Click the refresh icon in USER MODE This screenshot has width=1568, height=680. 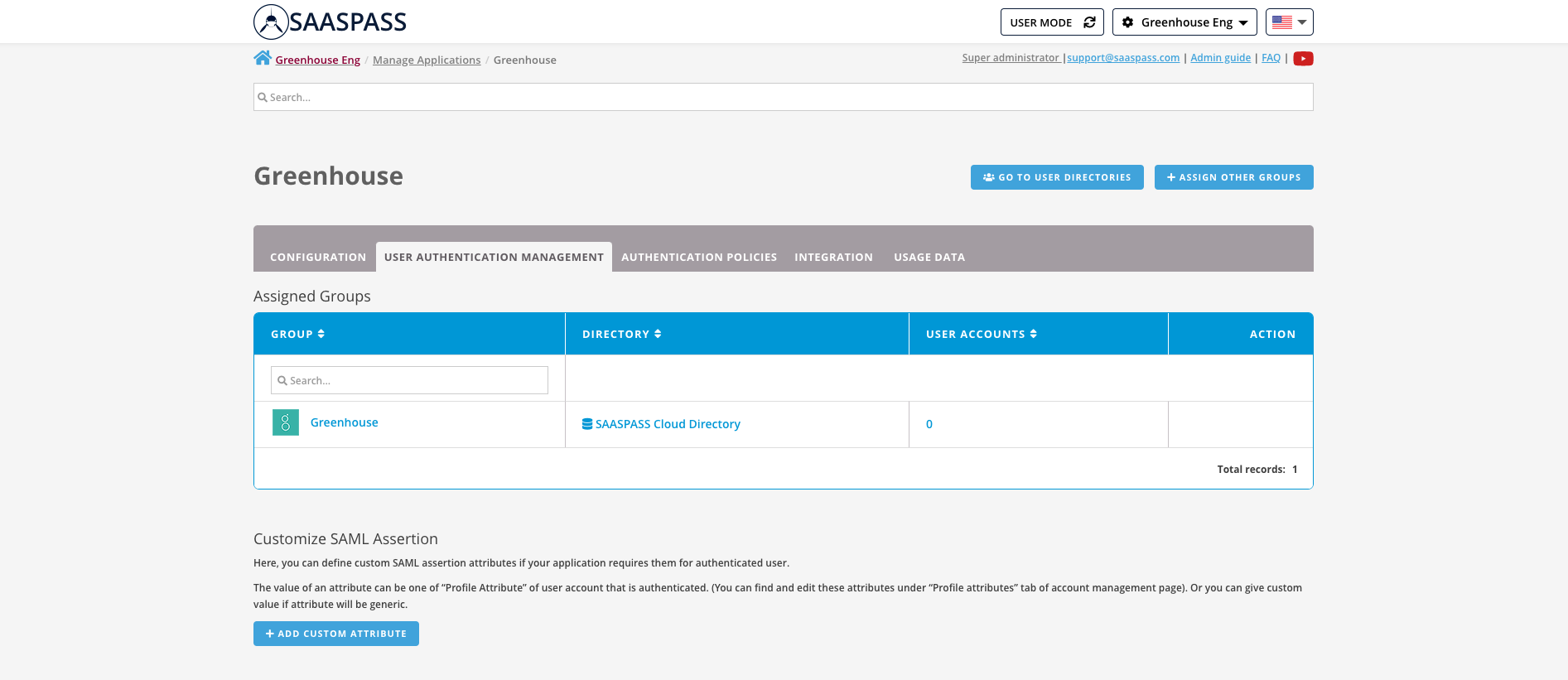[x=1089, y=22]
